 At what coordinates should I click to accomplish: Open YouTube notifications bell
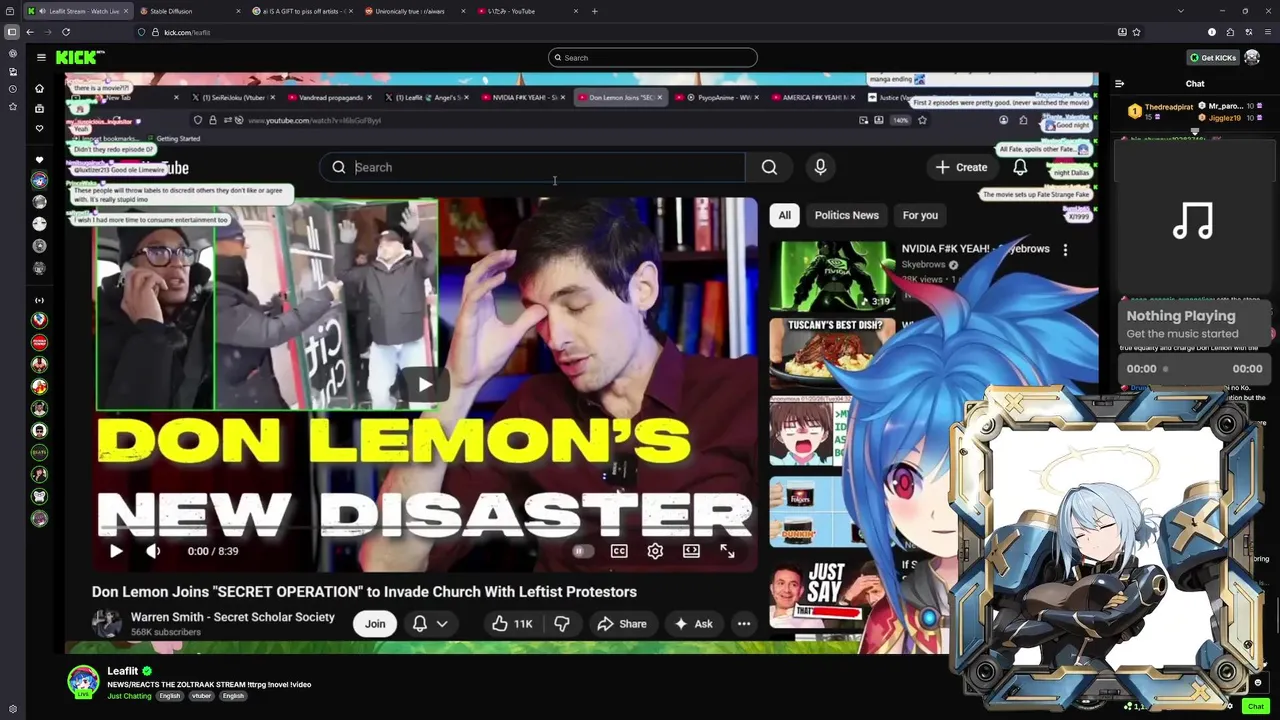1020,167
